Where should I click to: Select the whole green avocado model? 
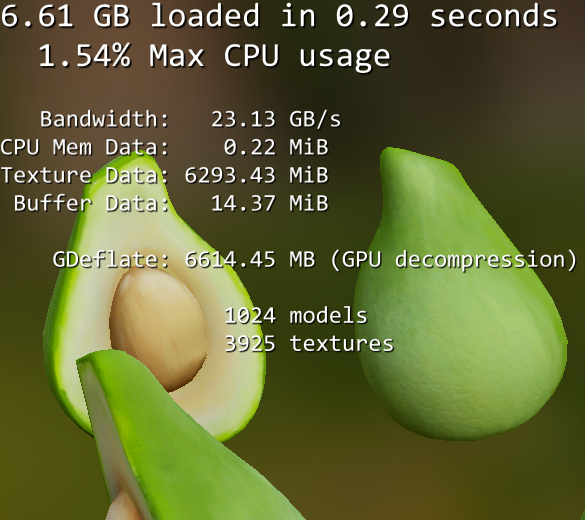(x=461, y=295)
